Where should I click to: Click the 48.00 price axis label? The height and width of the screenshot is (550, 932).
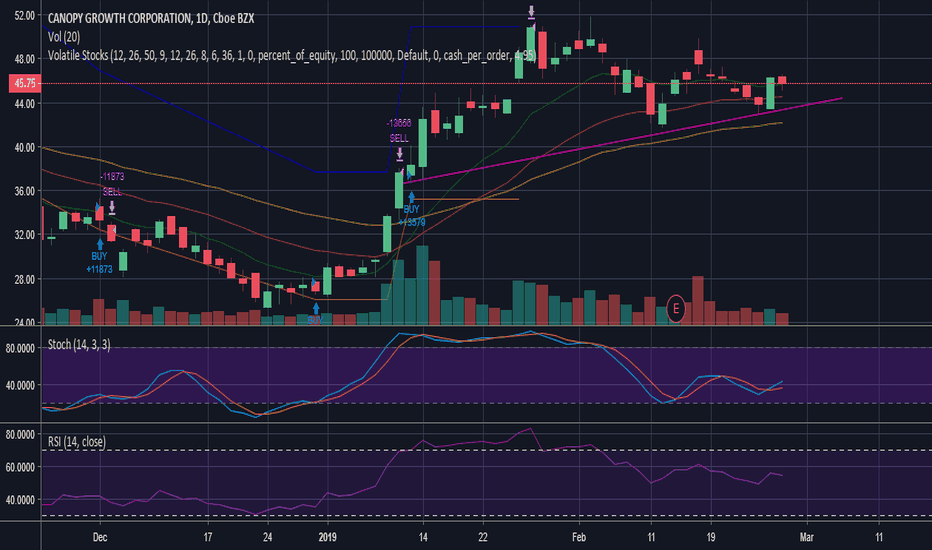pyautogui.click(x=24, y=59)
